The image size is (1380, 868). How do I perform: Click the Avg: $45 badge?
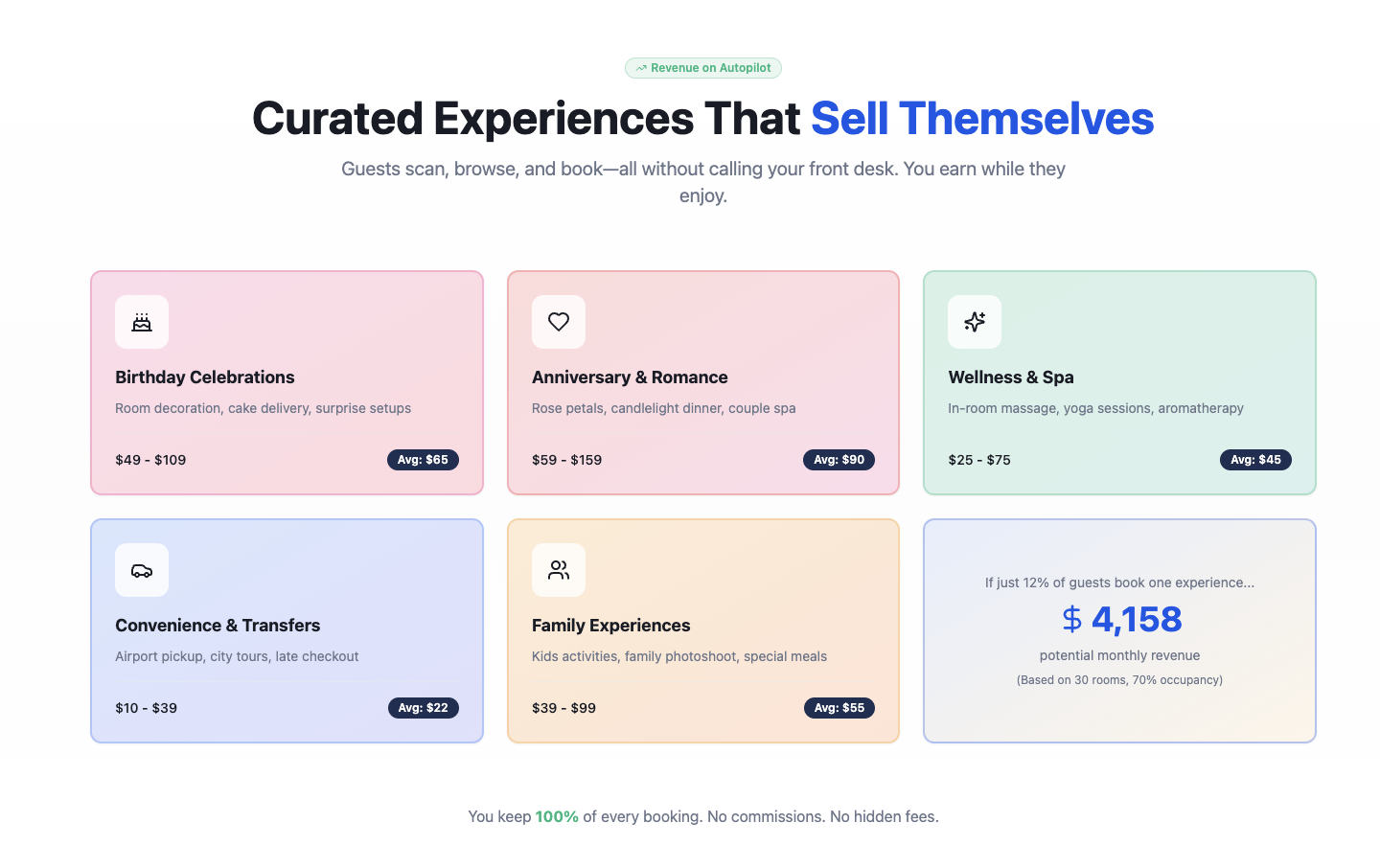coord(1255,460)
